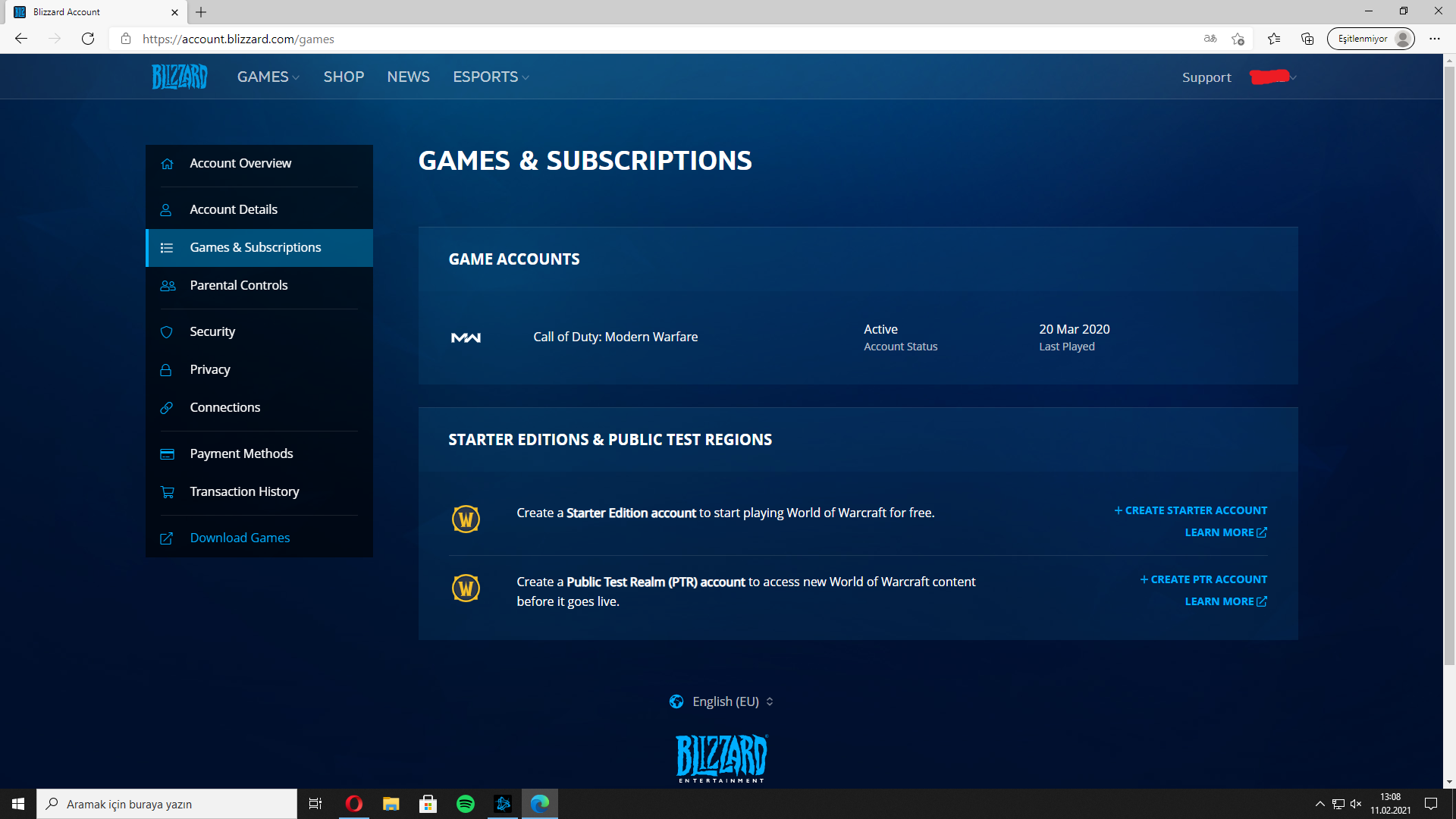
Task: Open the browser Collections icon
Action: click(x=1307, y=39)
